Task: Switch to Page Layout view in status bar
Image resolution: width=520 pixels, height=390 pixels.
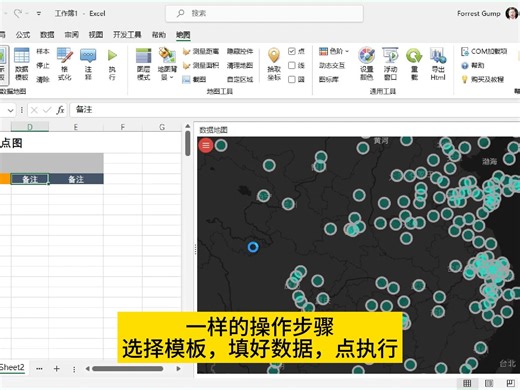Action: pos(489,383)
